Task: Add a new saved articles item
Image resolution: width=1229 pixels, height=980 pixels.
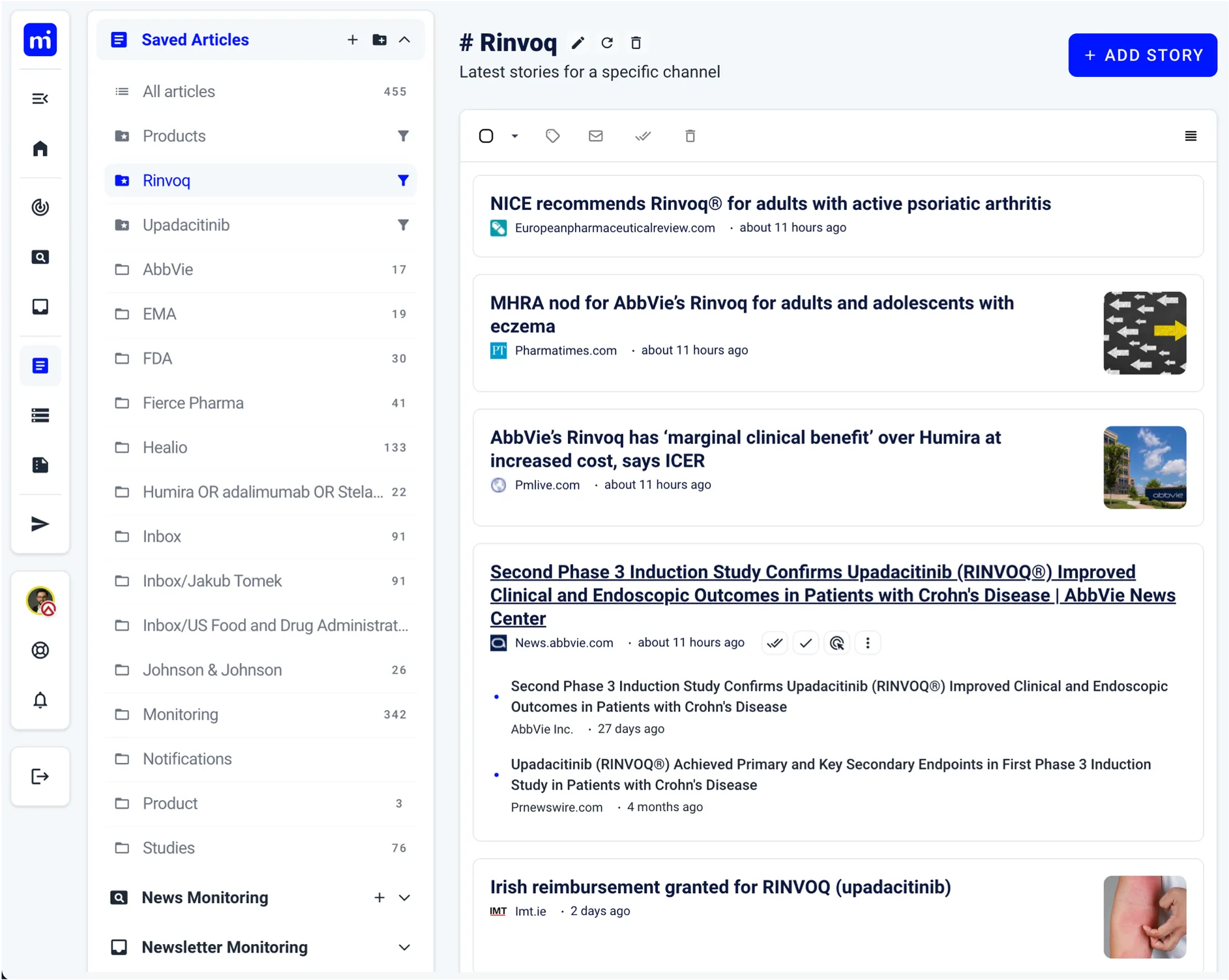Action: (x=352, y=40)
